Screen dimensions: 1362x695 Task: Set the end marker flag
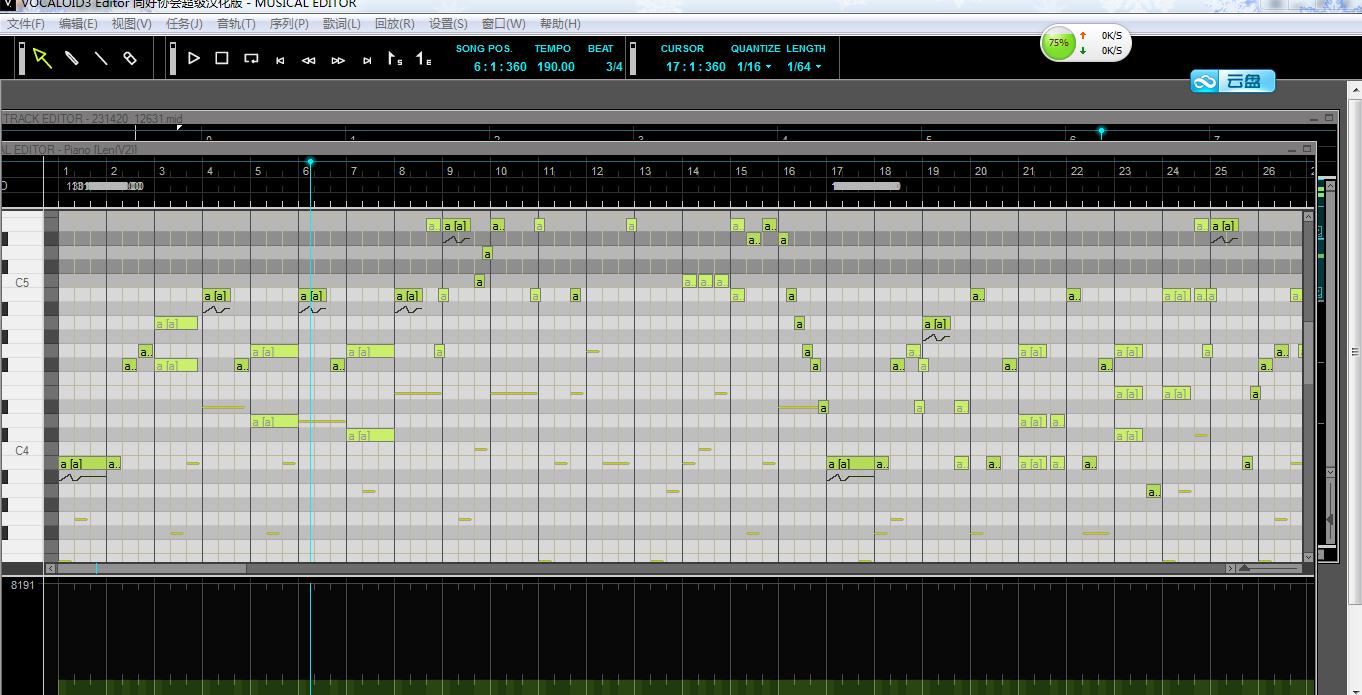click(x=424, y=58)
